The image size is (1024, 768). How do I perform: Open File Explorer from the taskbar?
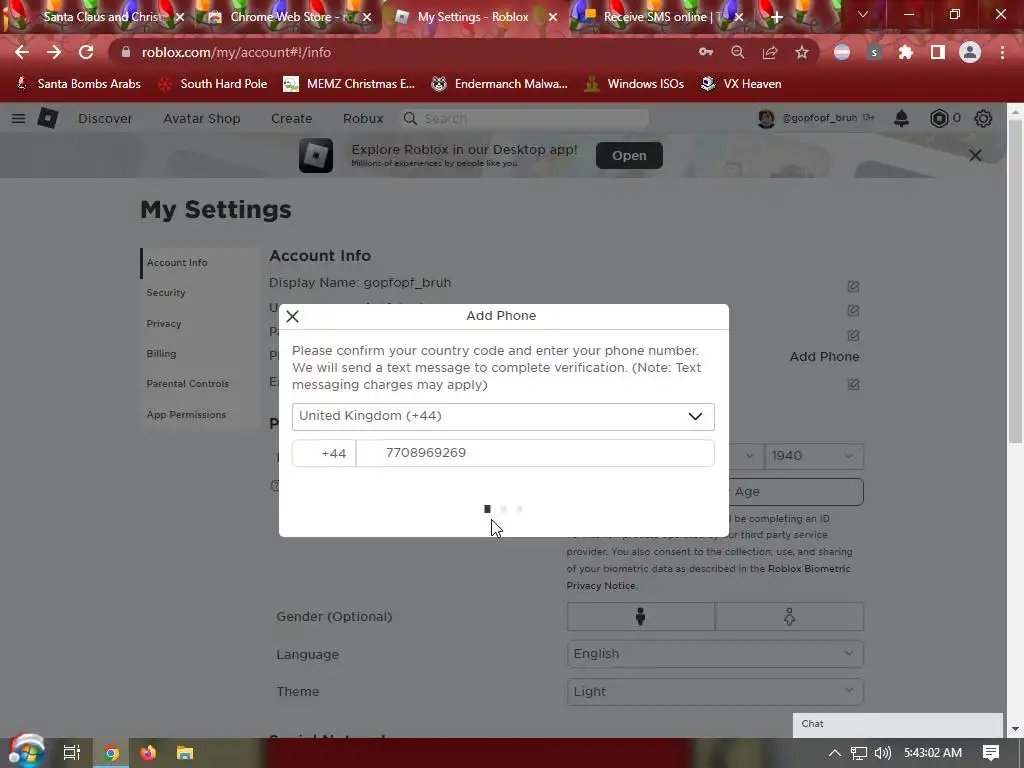coord(185,753)
